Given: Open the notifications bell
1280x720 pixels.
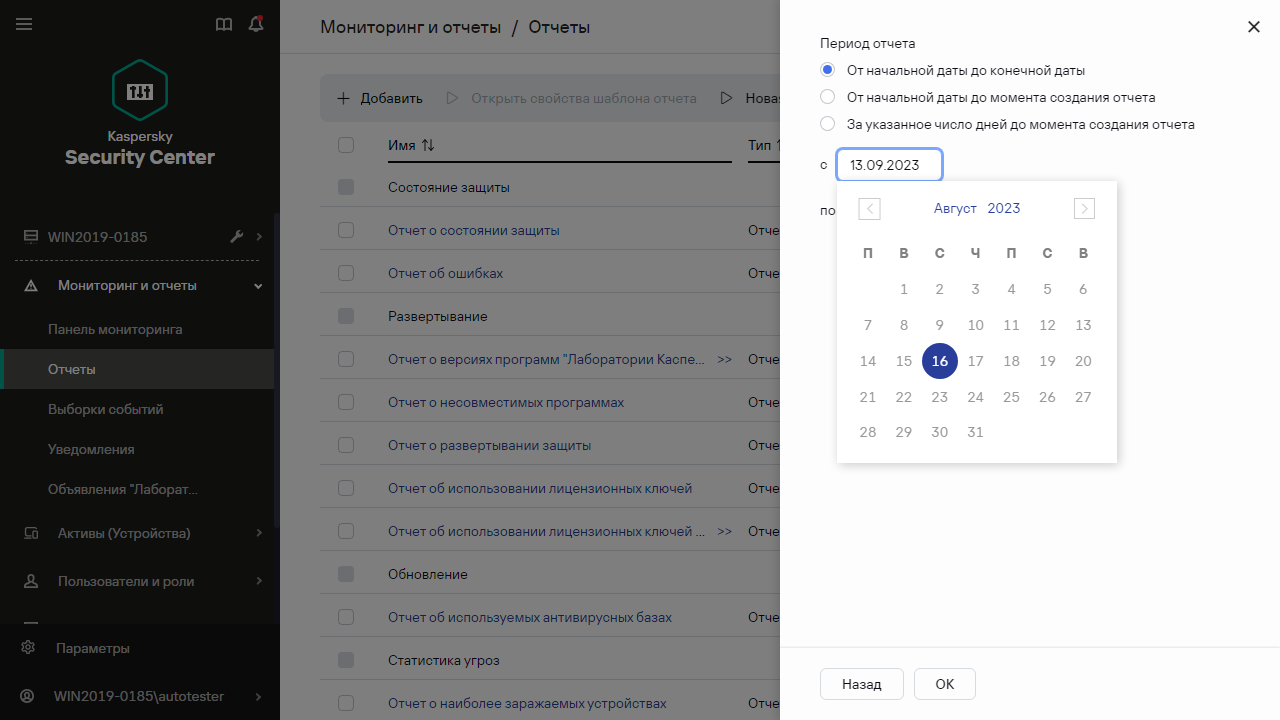Looking at the screenshot, I should point(256,24).
